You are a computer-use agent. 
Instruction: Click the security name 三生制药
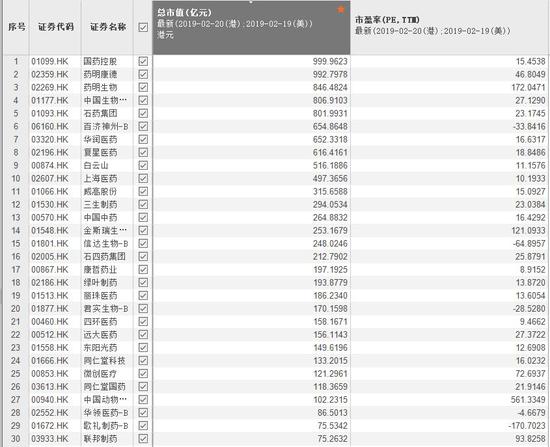coord(100,204)
